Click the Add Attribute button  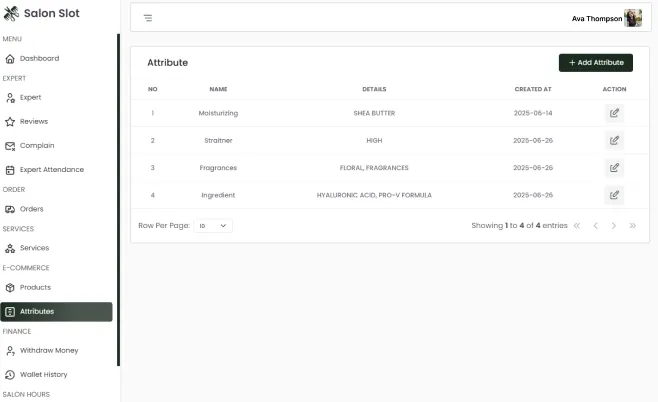(595, 63)
